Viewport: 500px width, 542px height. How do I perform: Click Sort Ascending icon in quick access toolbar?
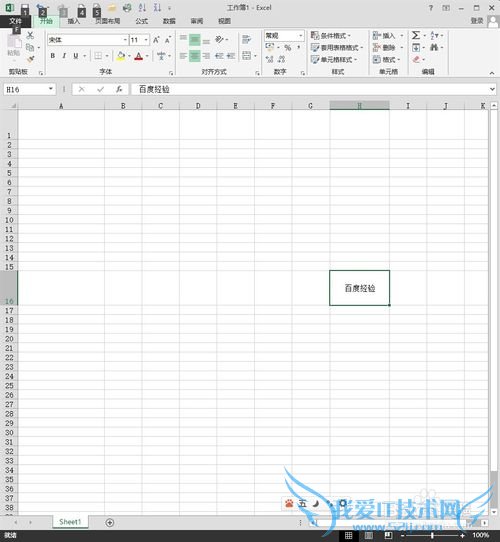coord(142,7)
